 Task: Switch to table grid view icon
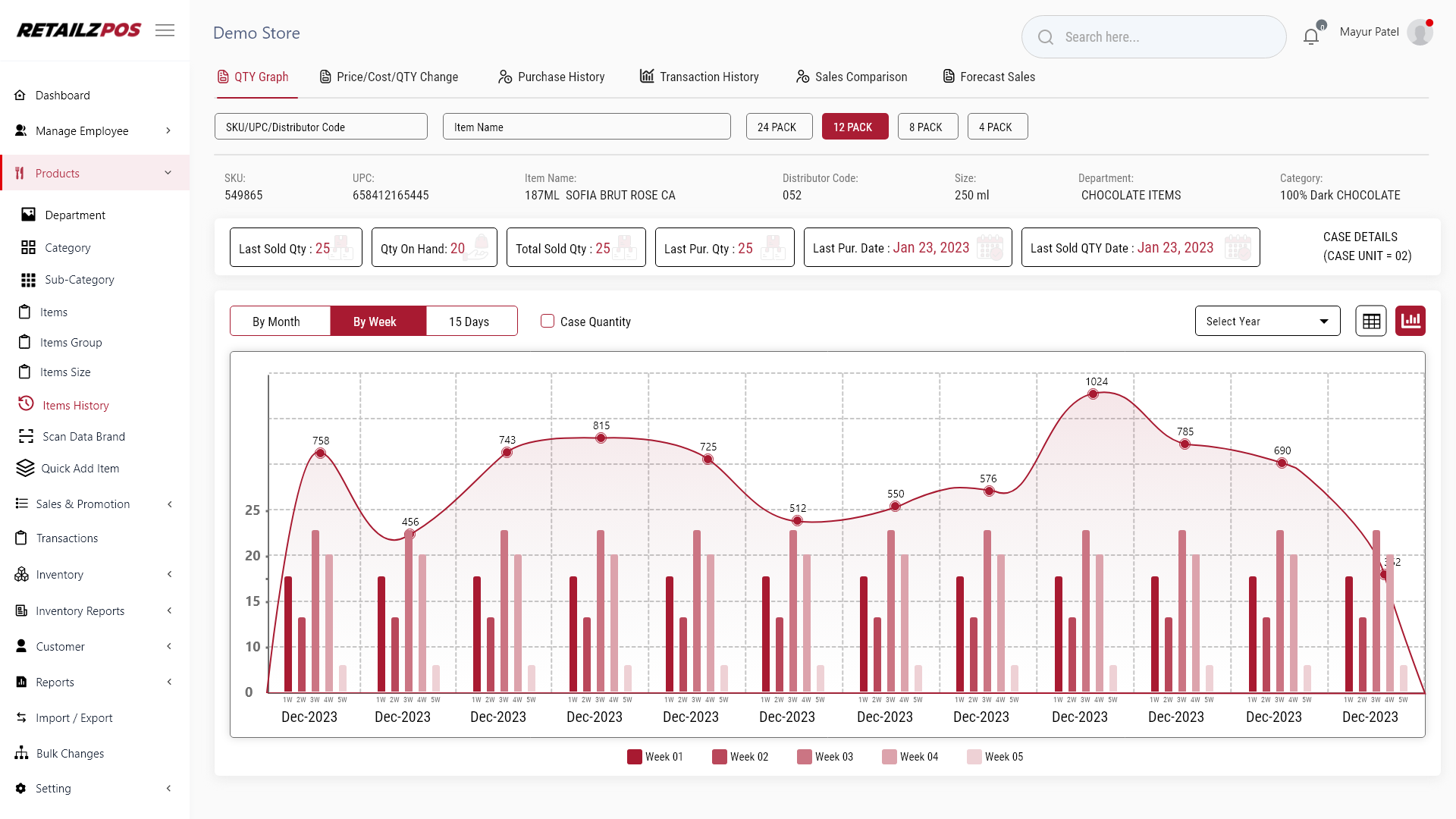click(x=1371, y=322)
